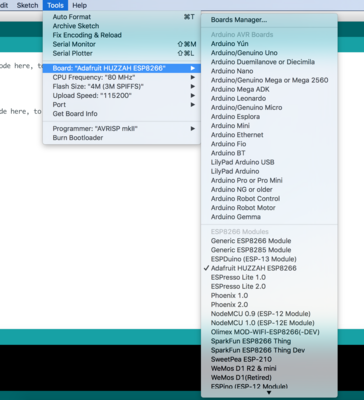The height and width of the screenshot is (400, 364).
Task: Choose Arduino BT board
Action: pos(269,153)
